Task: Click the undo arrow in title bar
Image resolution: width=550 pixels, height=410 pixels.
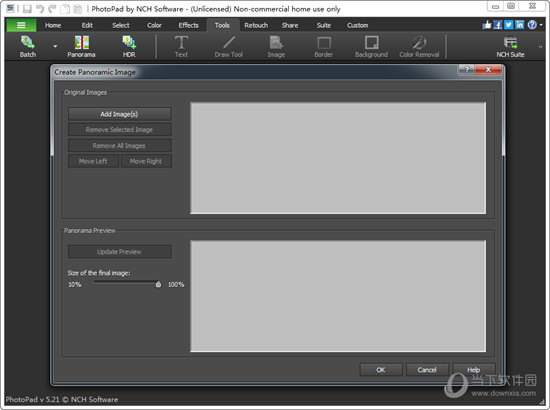Action: (40, 9)
